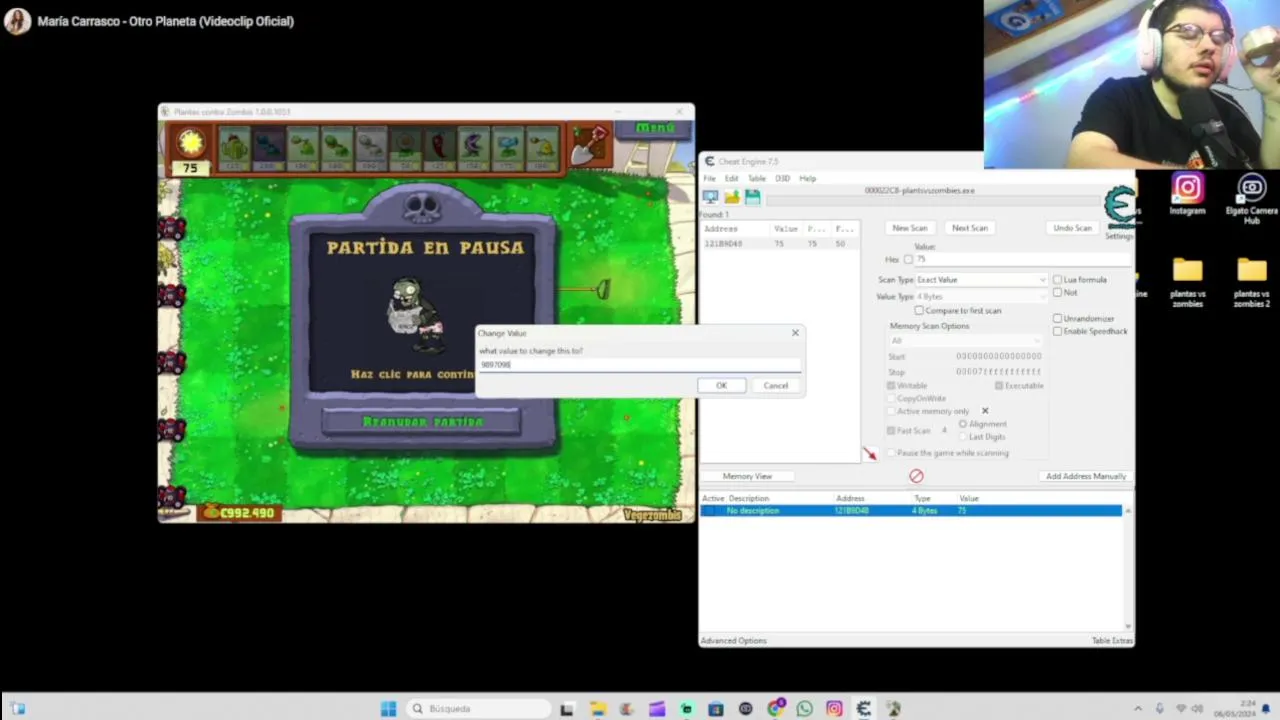Toggle the Not checkbox
Screen dimensions: 1280x720
pos(1058,292)
